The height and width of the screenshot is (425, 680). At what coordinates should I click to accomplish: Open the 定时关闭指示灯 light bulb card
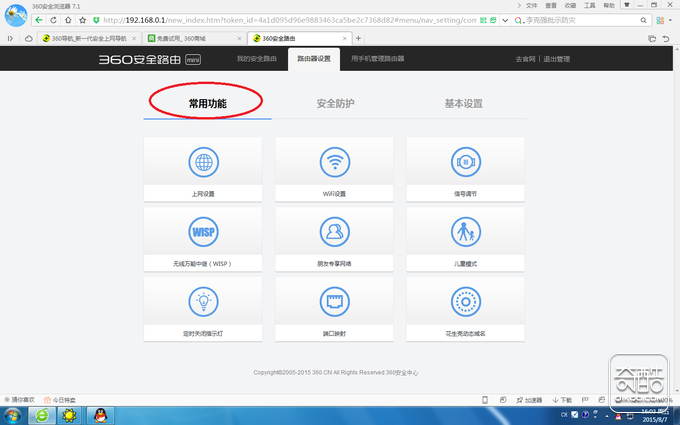point(203,309)
